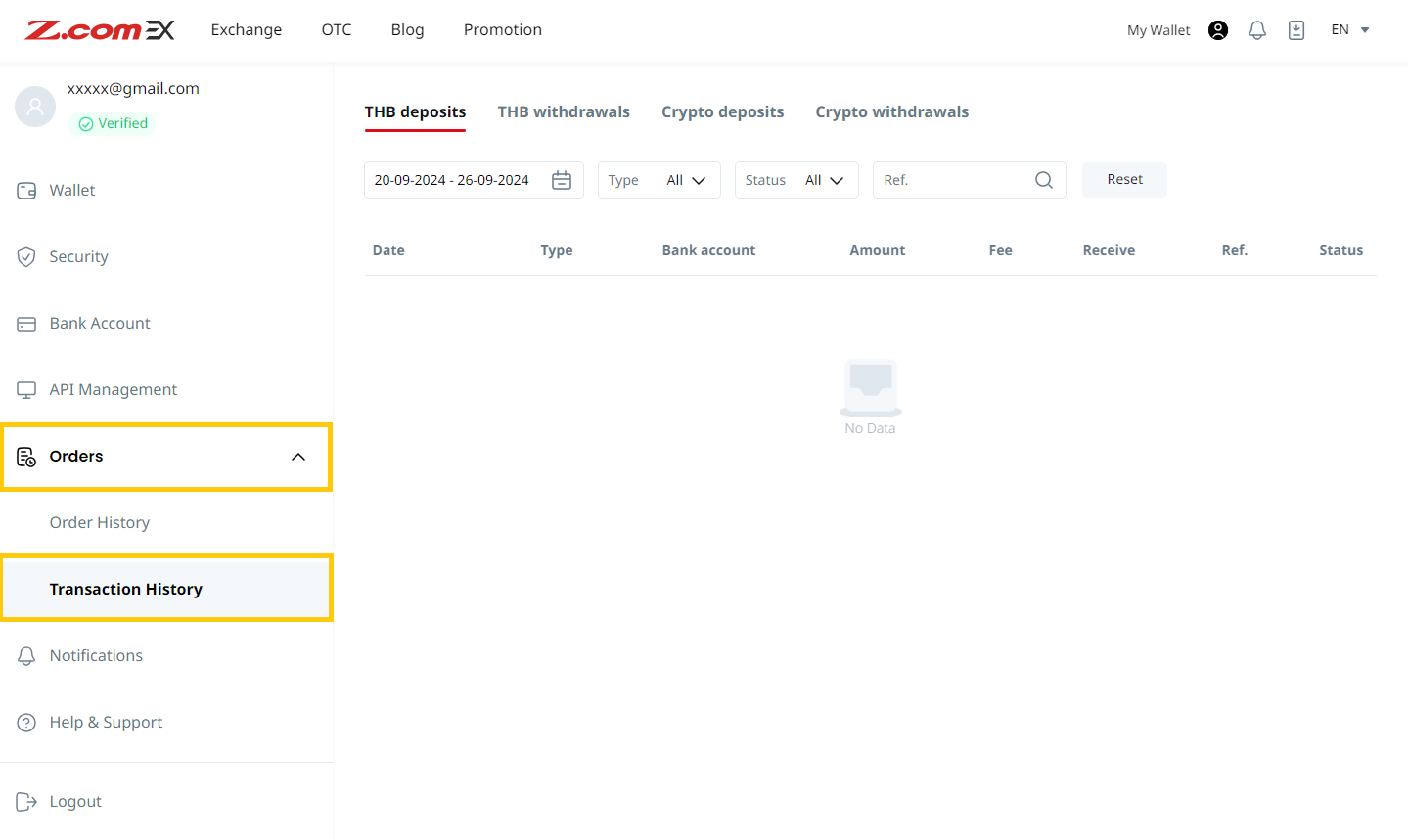This screenshot has width=1408, height=840.
Task: Open the Status filter dropdown
Action: click(x=796, y=180)
